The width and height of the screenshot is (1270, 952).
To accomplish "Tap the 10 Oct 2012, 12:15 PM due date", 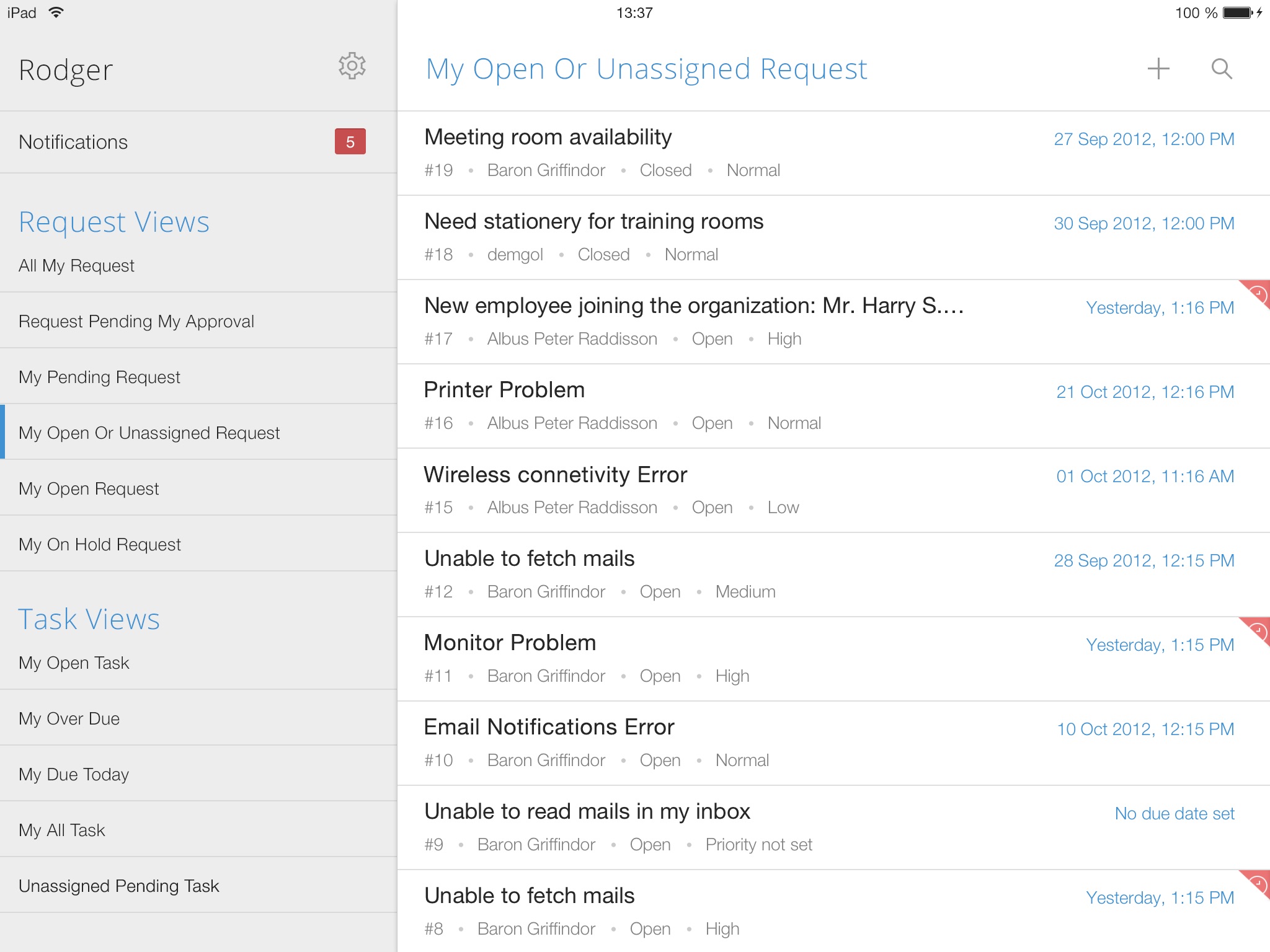I will [1145, 729].
